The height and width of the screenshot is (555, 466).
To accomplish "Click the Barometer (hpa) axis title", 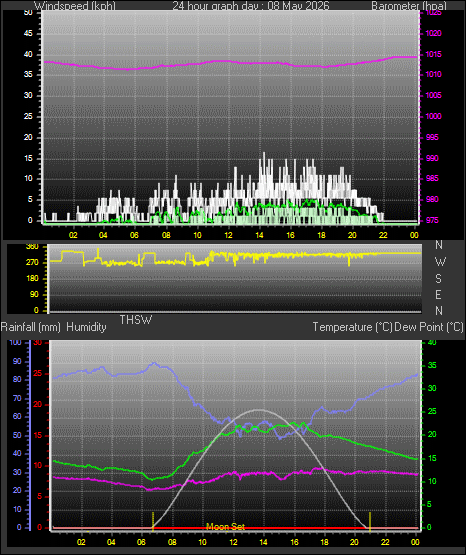I will pos(409,6).
